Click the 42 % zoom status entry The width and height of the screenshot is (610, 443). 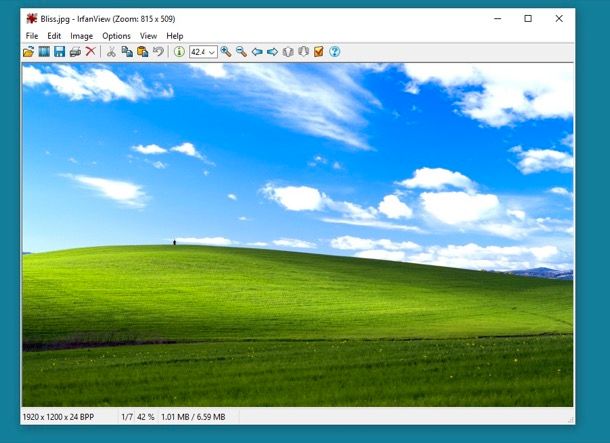coord(146,417)
